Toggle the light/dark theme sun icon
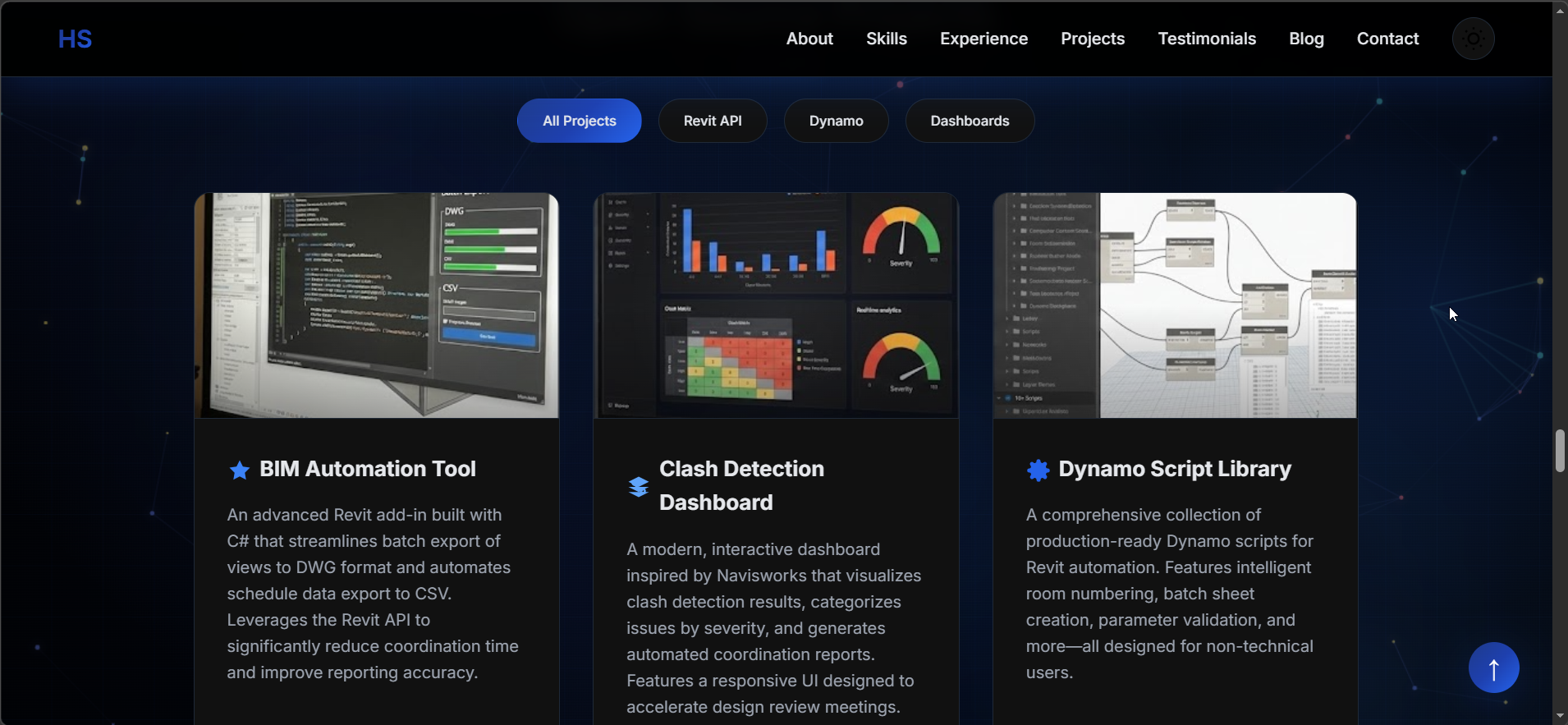Image resolution: width=1568 pixels, height=725 pixels. point(1473,39)
